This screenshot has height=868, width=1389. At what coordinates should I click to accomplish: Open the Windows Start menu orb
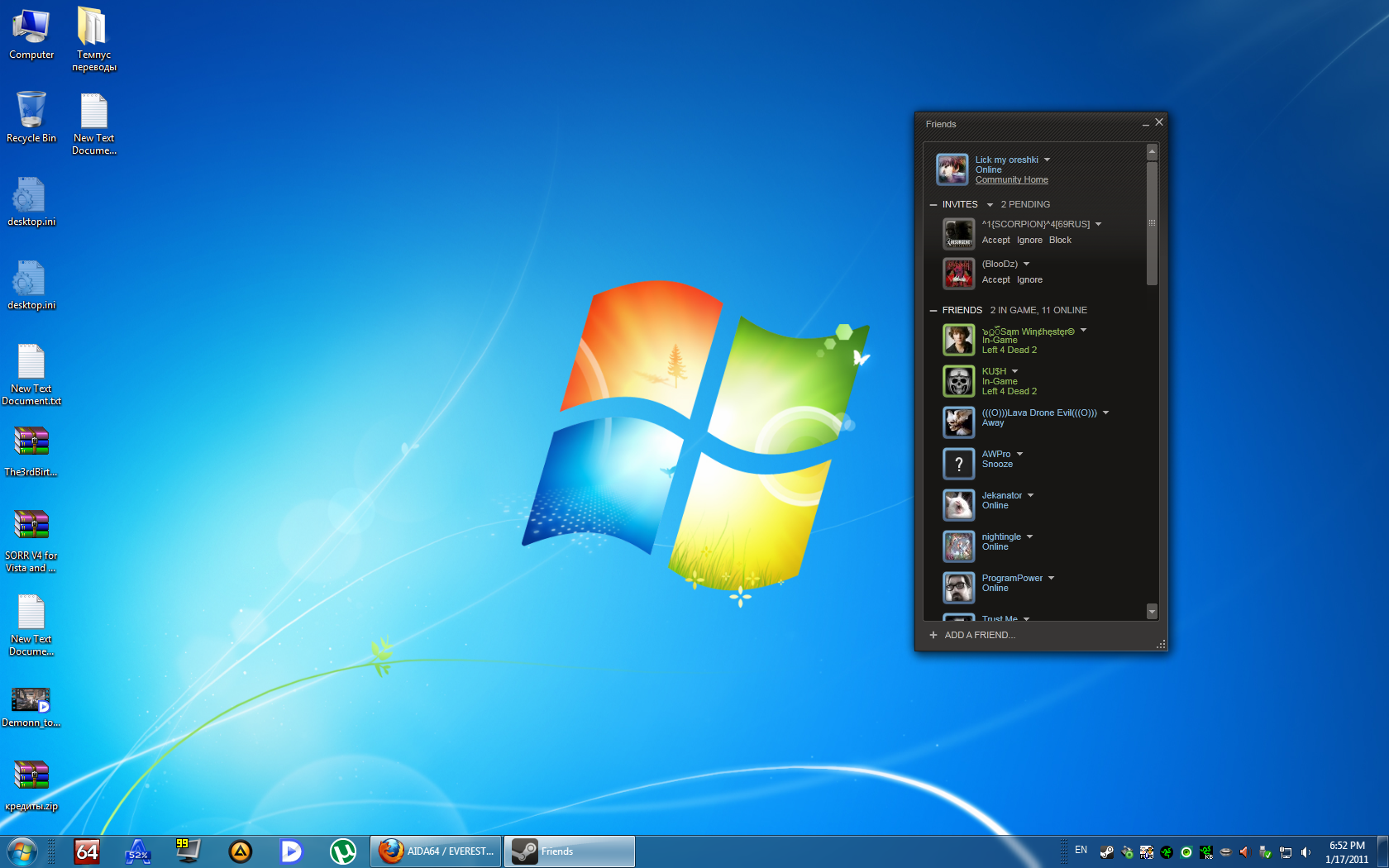[x=21, y=851]
